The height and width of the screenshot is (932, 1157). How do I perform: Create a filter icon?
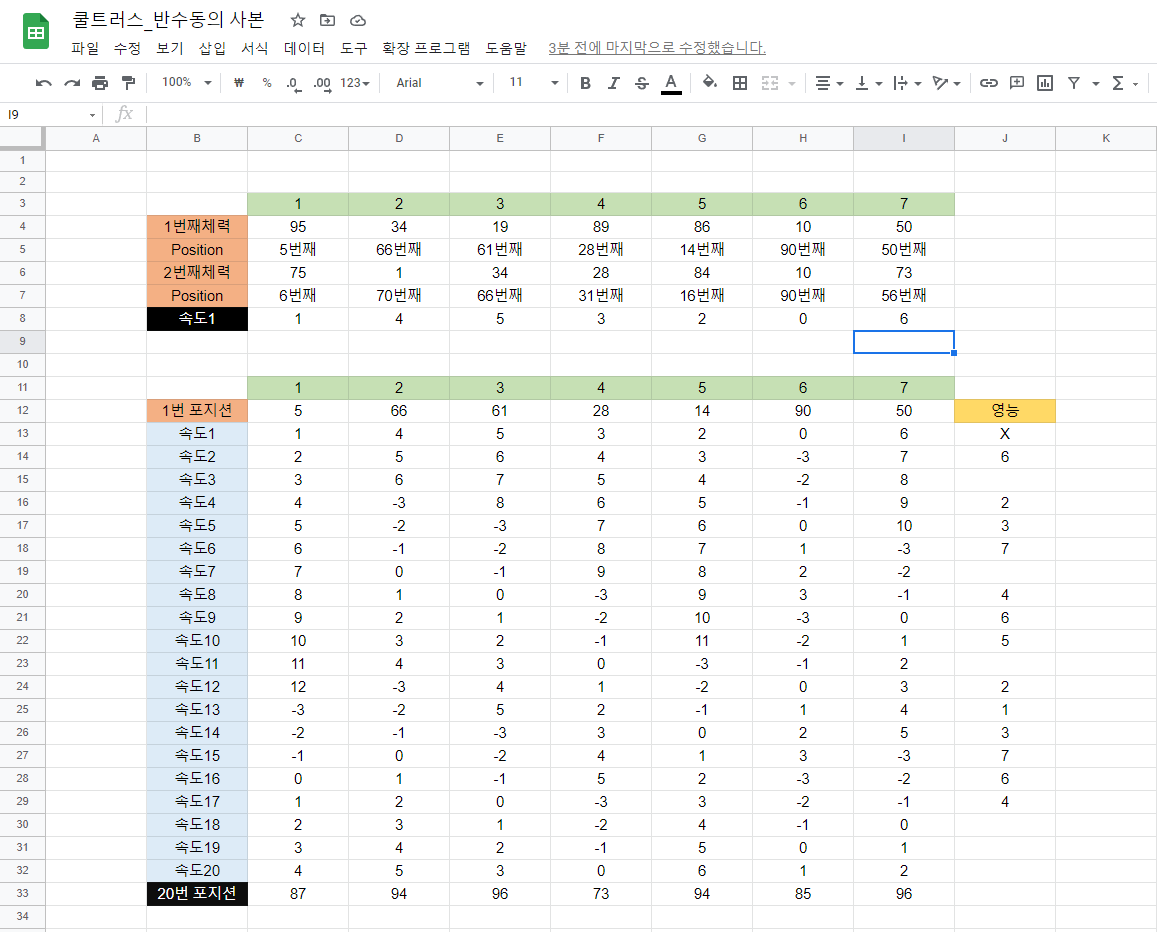(x=1074, y=83)
